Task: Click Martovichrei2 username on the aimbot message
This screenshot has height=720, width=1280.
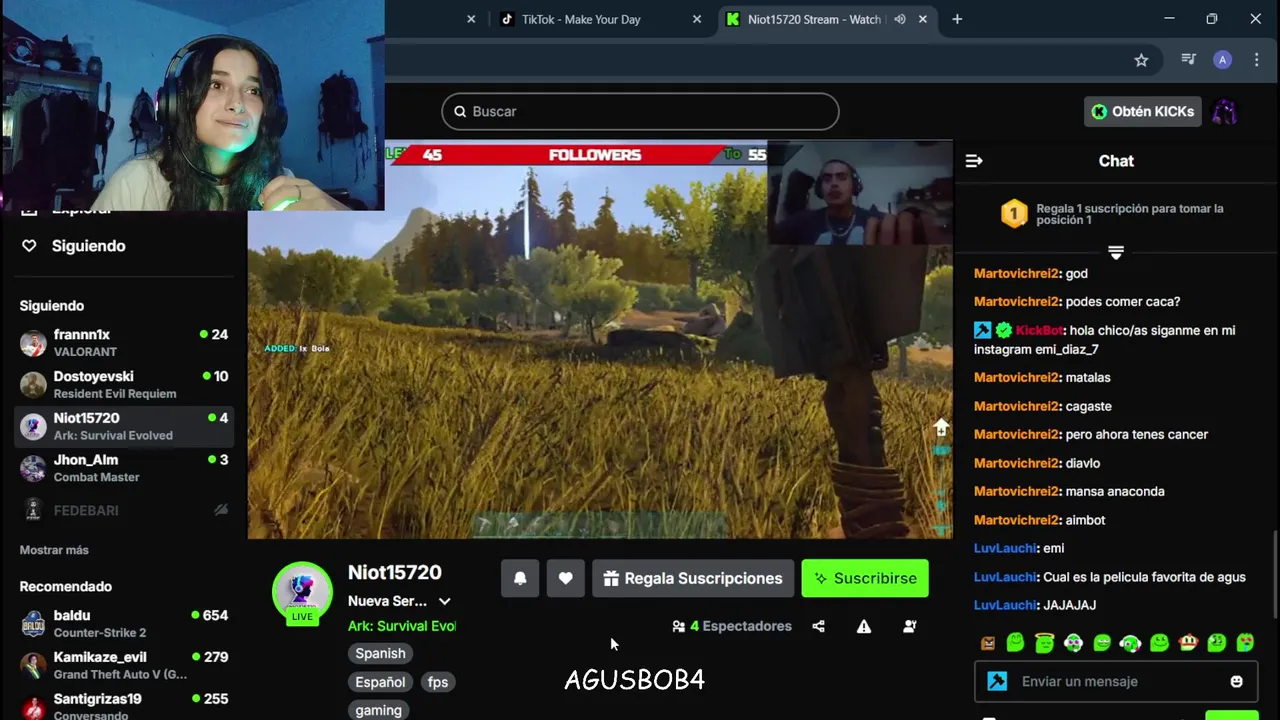Action: pyautogui.click(x=1016, y=520)
